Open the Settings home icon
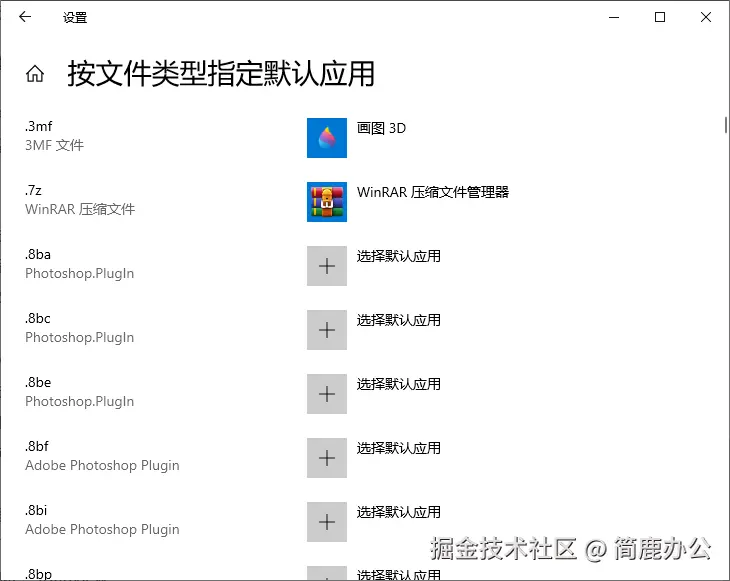Screen dimensions: 730x581 tap(35, 74)
